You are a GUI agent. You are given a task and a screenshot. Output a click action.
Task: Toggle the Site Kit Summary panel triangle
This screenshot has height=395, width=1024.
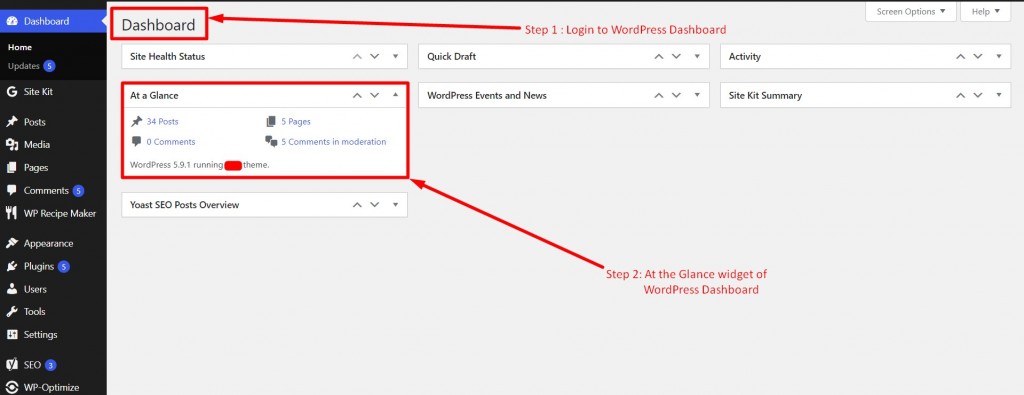pyautogui.click(x=999, y=95)
